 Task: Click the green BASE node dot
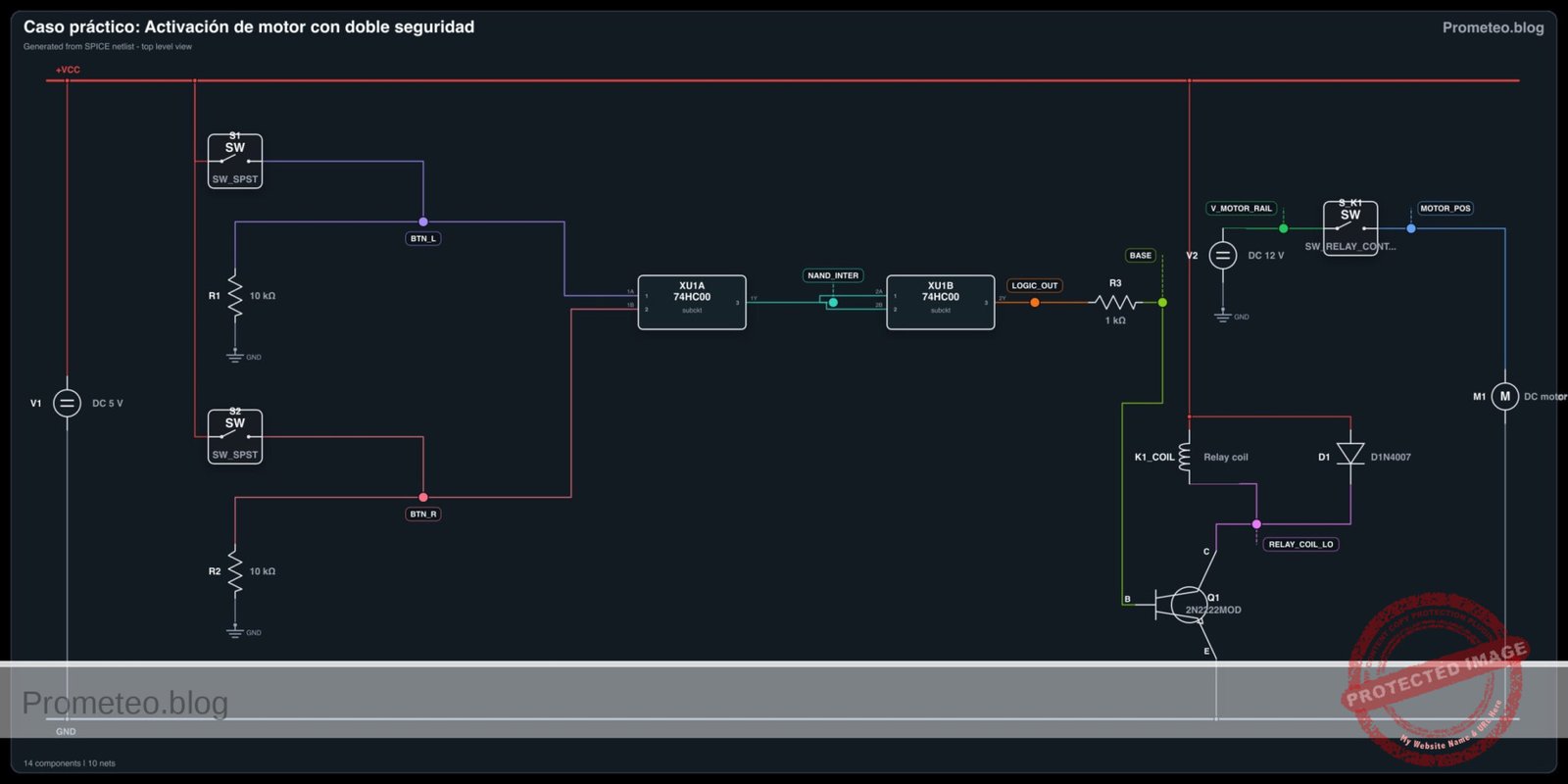(1162, 302)
